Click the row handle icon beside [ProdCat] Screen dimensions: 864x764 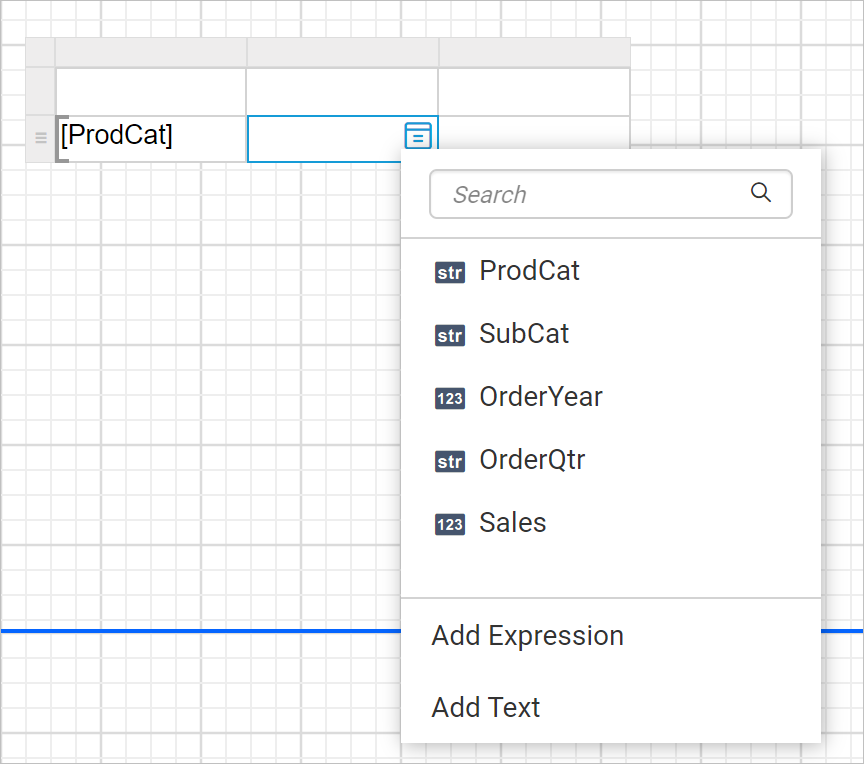pyautogui.click(x=41, y=138)
